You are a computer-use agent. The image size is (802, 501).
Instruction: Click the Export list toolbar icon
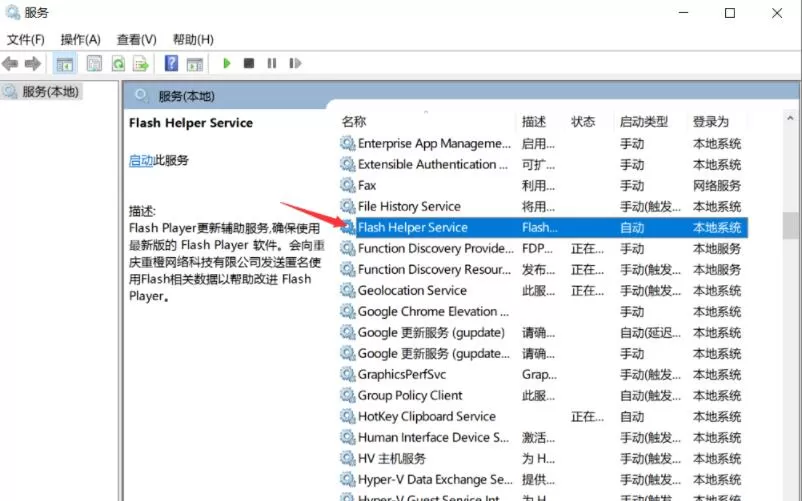141,63
